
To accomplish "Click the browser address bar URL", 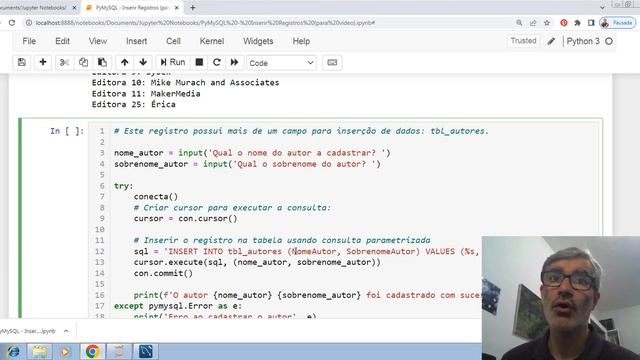I will (204, 23).
